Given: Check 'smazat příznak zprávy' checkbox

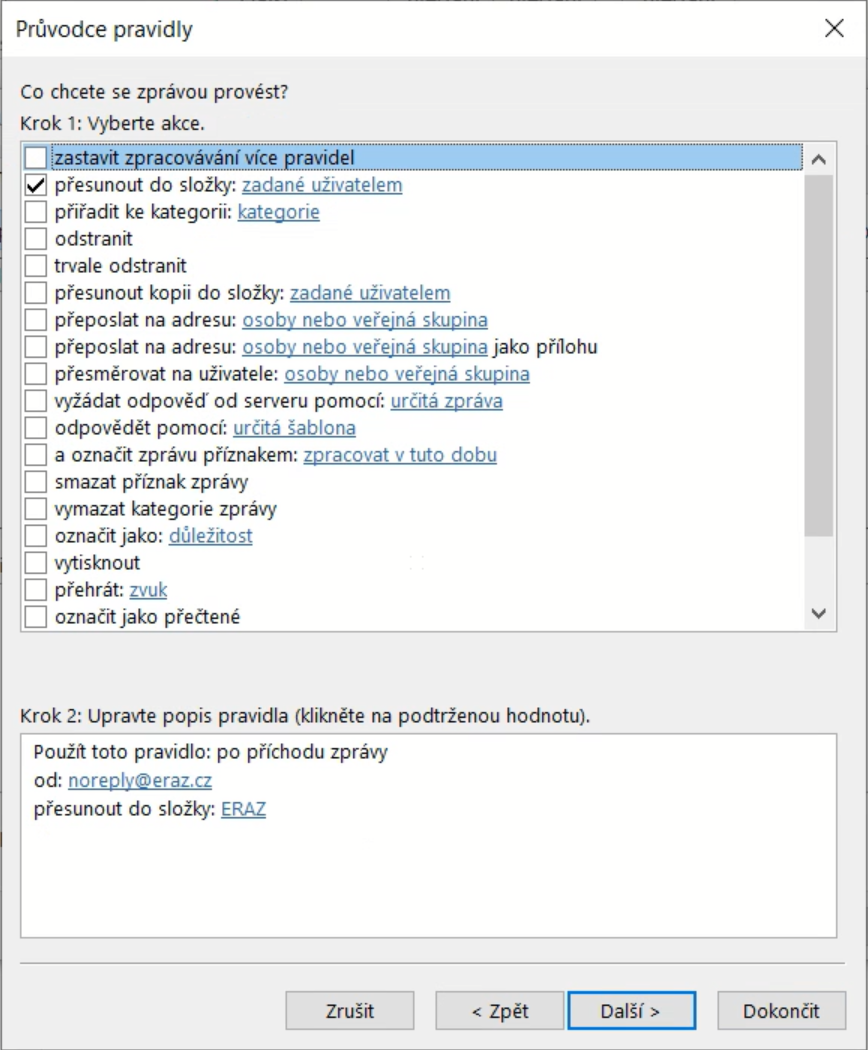Looking at the screenshot, I should pyautogui.click(x=36, y=482).
